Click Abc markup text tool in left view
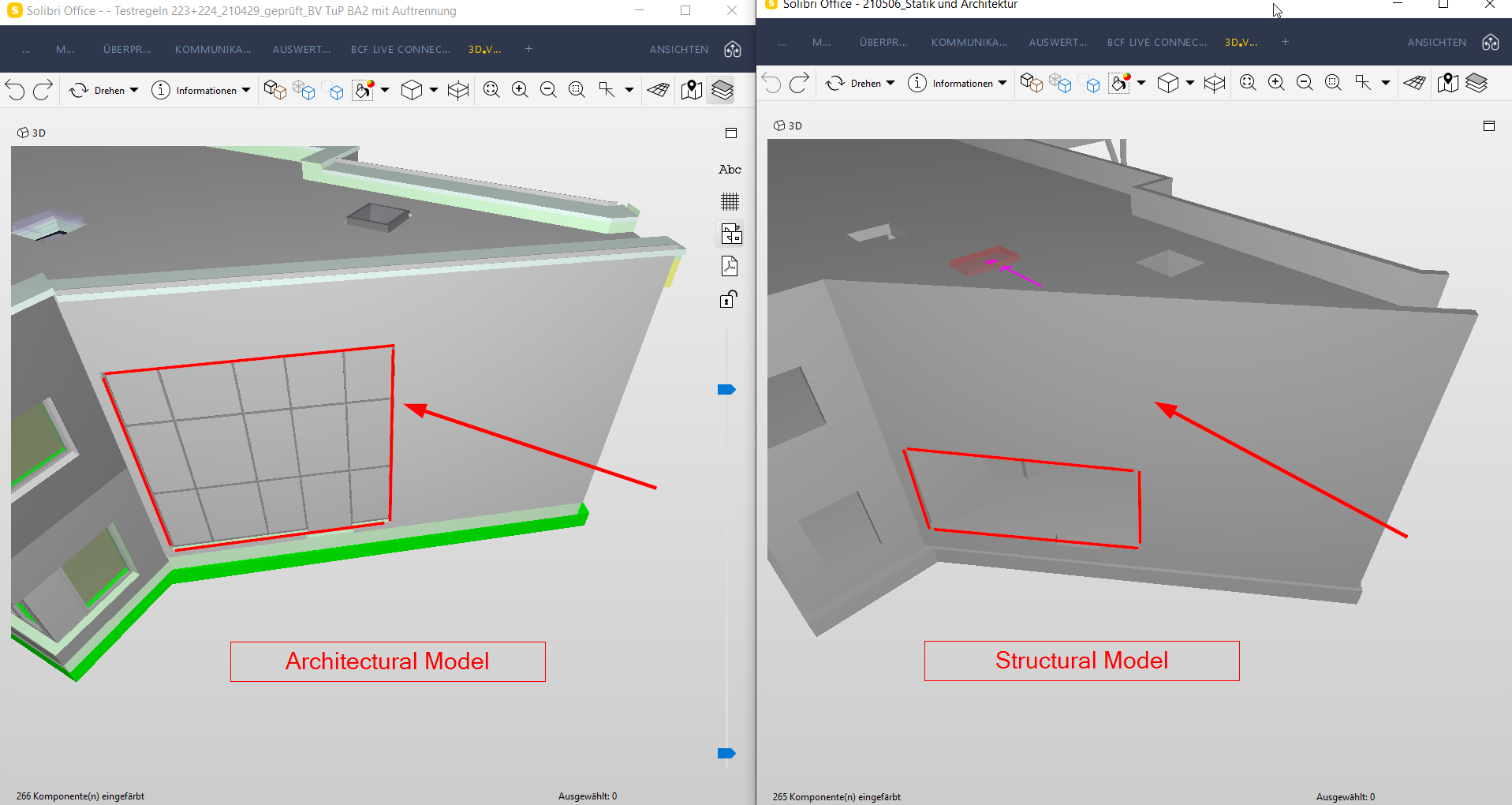The height and width of the screenshot is (805, 1512). (x=730, y=169)
